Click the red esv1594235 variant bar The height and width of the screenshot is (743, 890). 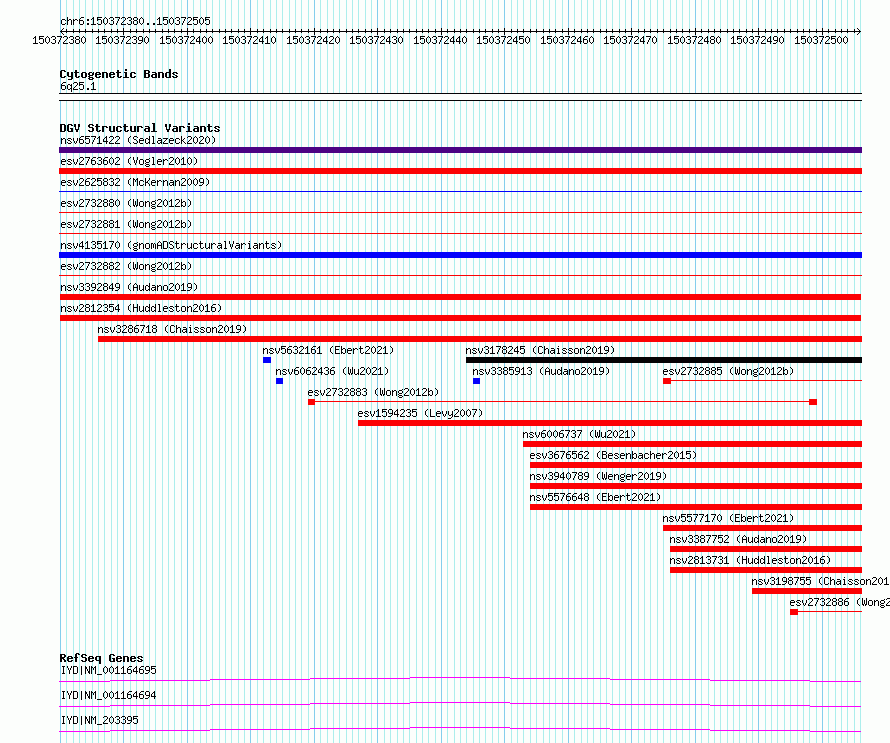(x=610, y=423)
